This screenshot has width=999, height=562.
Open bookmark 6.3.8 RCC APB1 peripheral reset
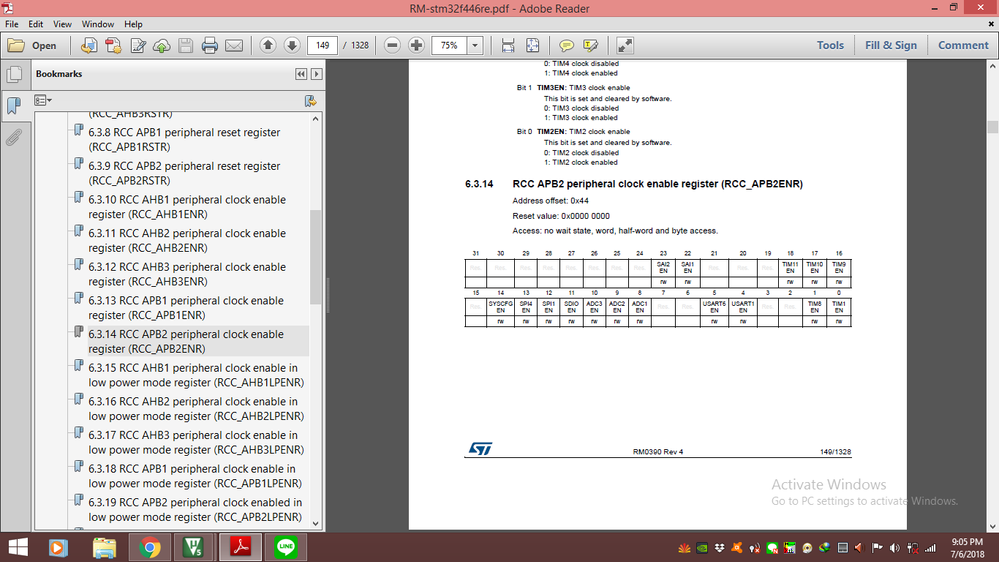(x=184, y=140)
